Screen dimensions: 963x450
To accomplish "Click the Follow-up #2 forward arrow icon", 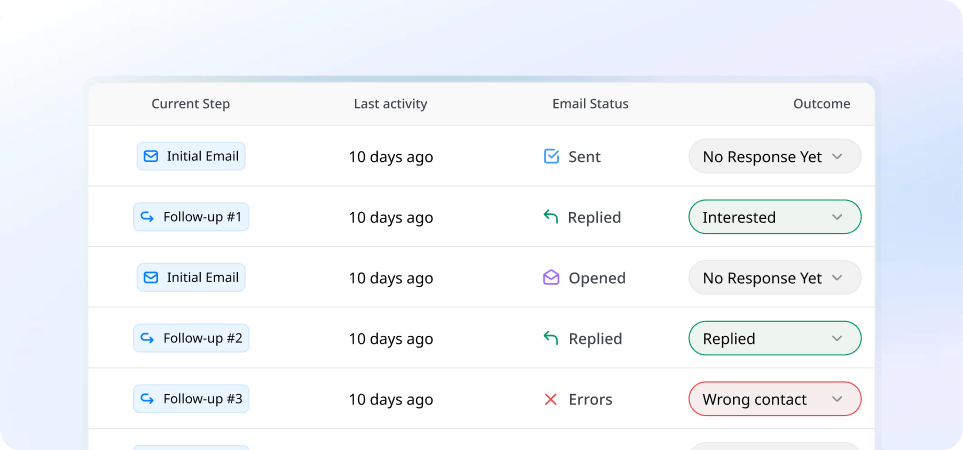I will tap(147, 338).
